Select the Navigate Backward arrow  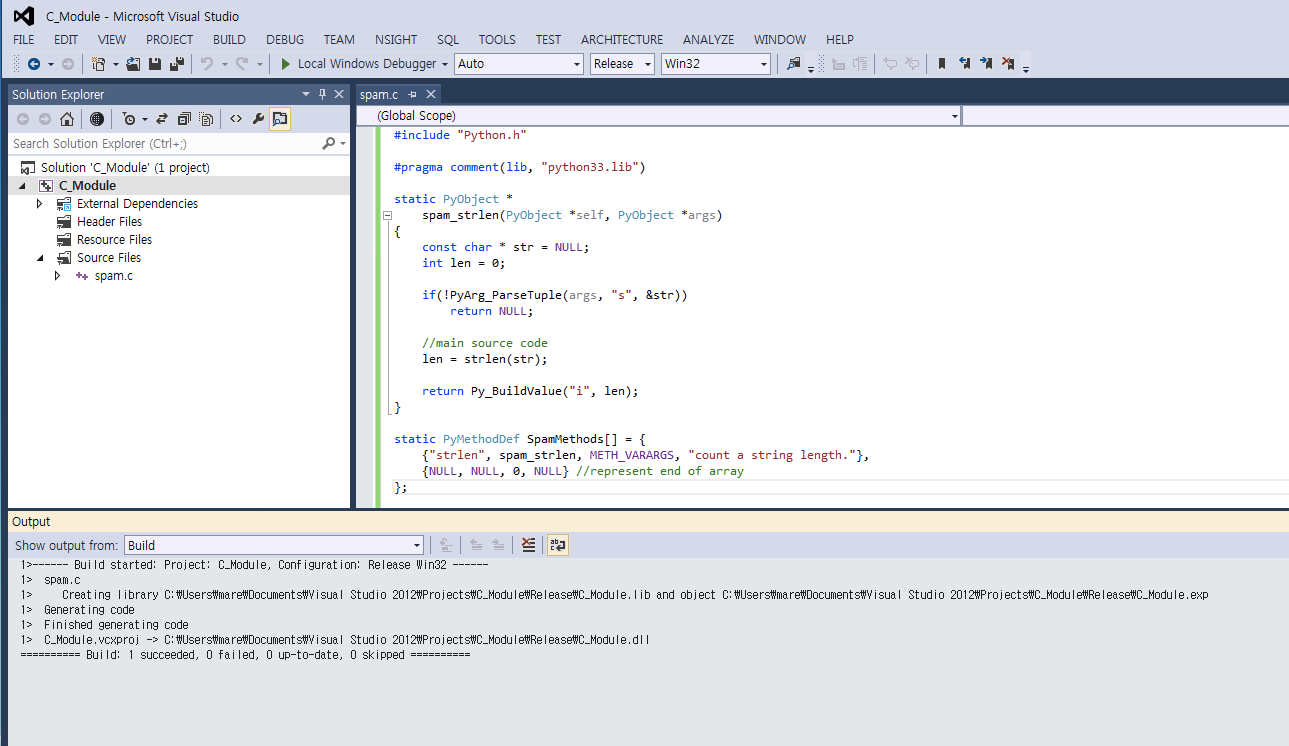tap(33, 63)
